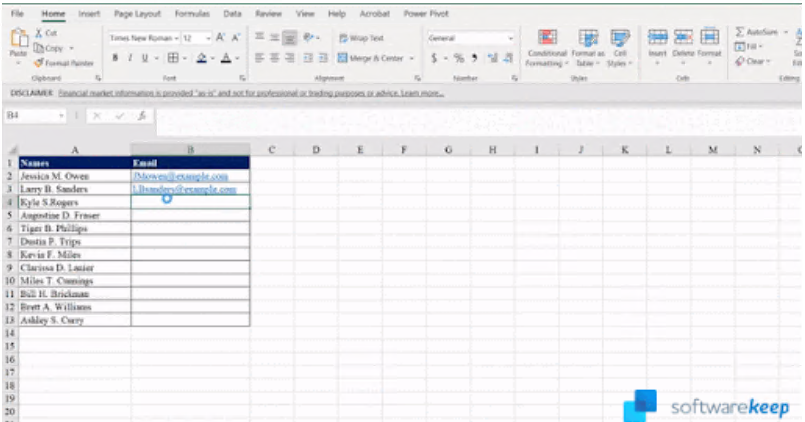
Task: Click the Paste clipboard icon
Action: [18, 42]
